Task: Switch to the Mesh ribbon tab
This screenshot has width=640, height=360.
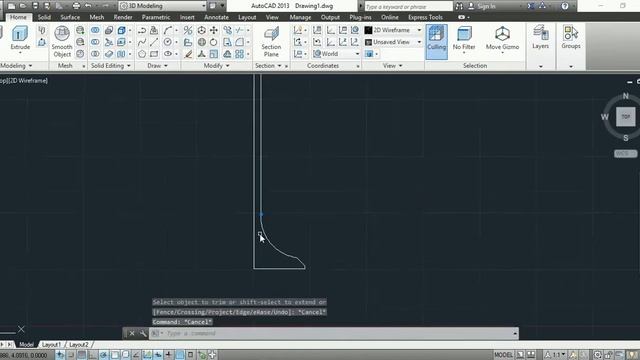Action: tap(97, 17)
